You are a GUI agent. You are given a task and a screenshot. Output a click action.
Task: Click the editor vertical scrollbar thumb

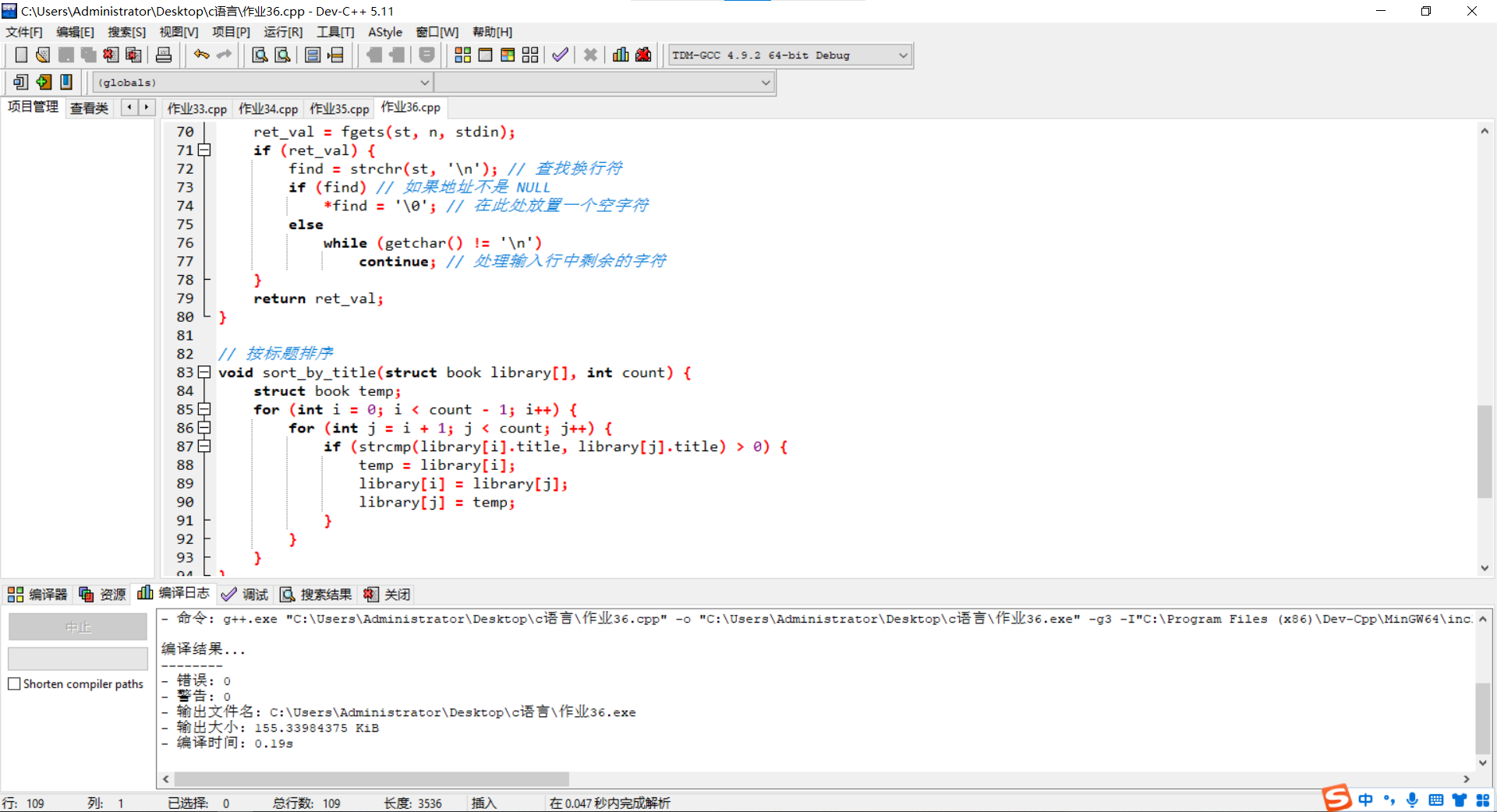(1485, 452)
